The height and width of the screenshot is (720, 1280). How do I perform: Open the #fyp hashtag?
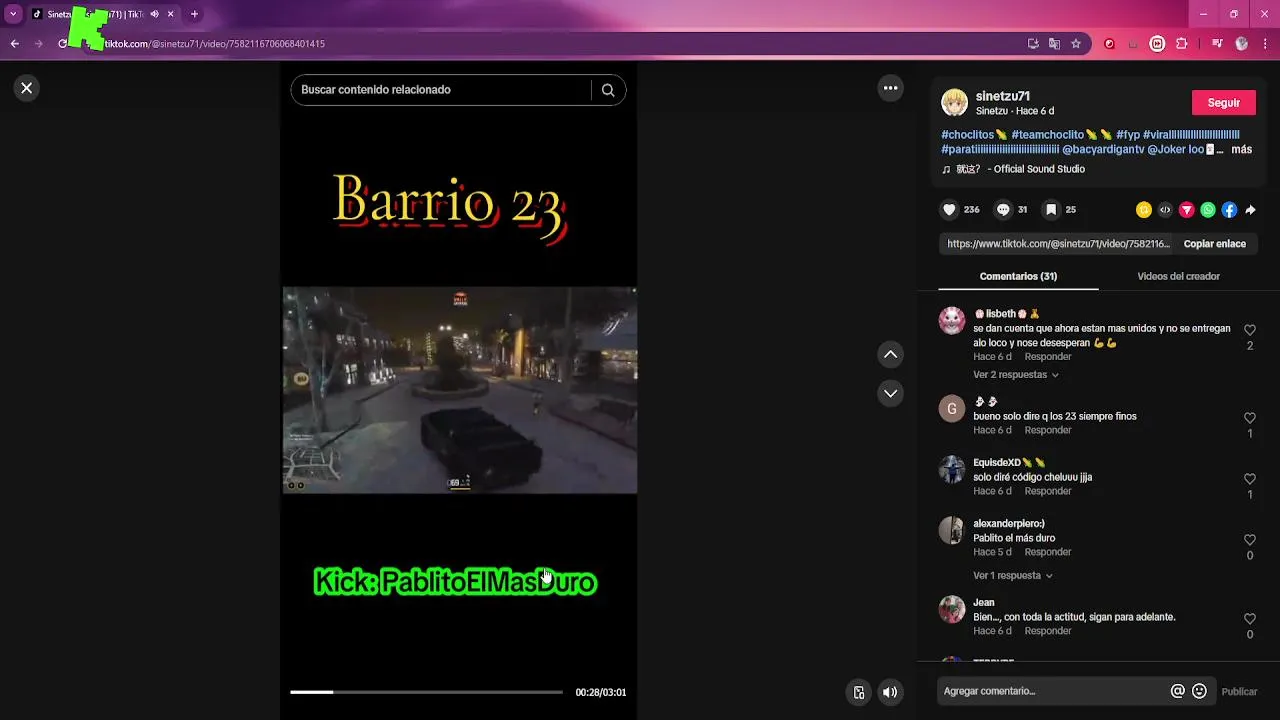coord(1128,135)
